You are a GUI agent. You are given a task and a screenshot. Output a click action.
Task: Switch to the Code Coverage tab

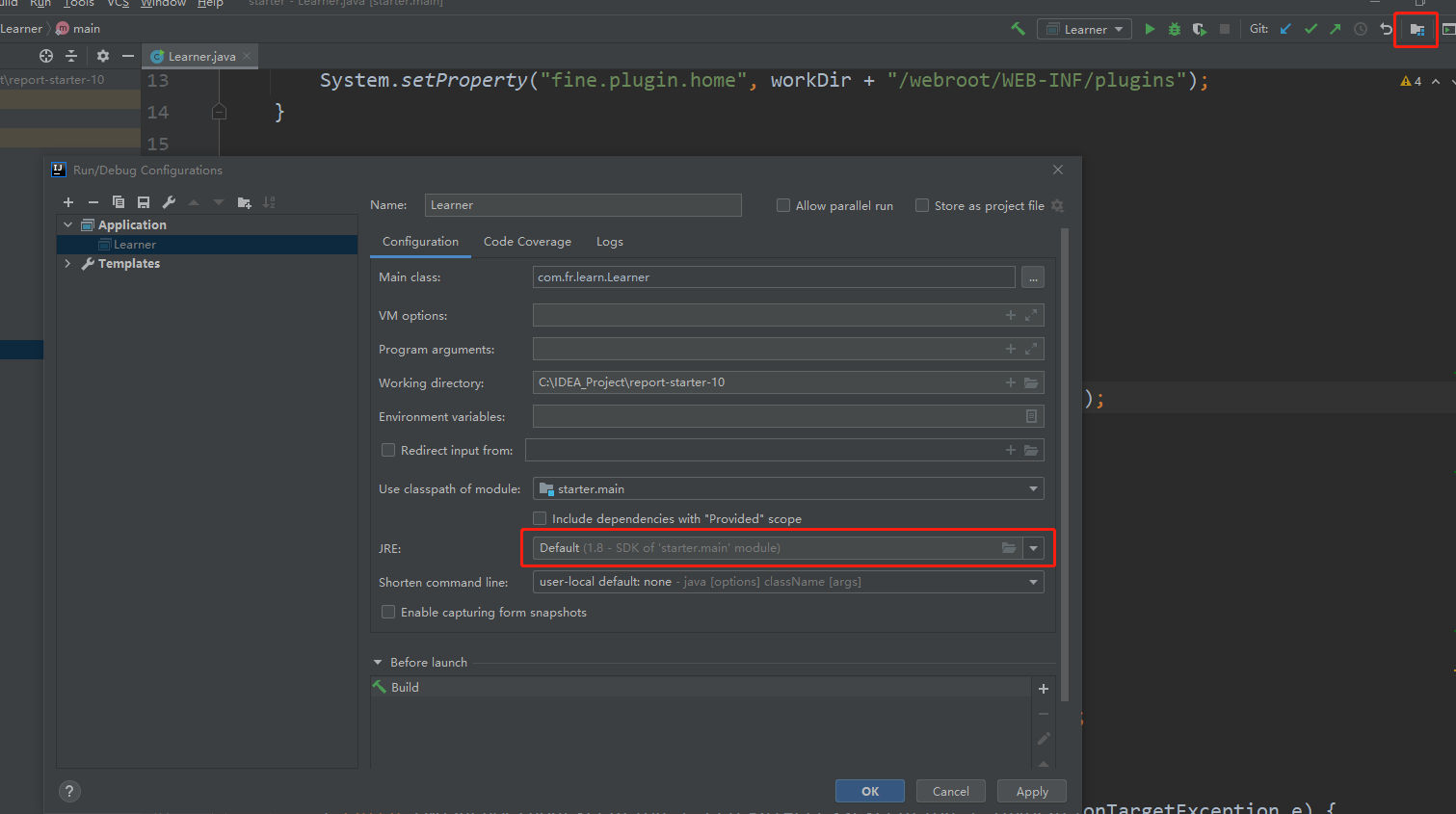pos(527,242)
